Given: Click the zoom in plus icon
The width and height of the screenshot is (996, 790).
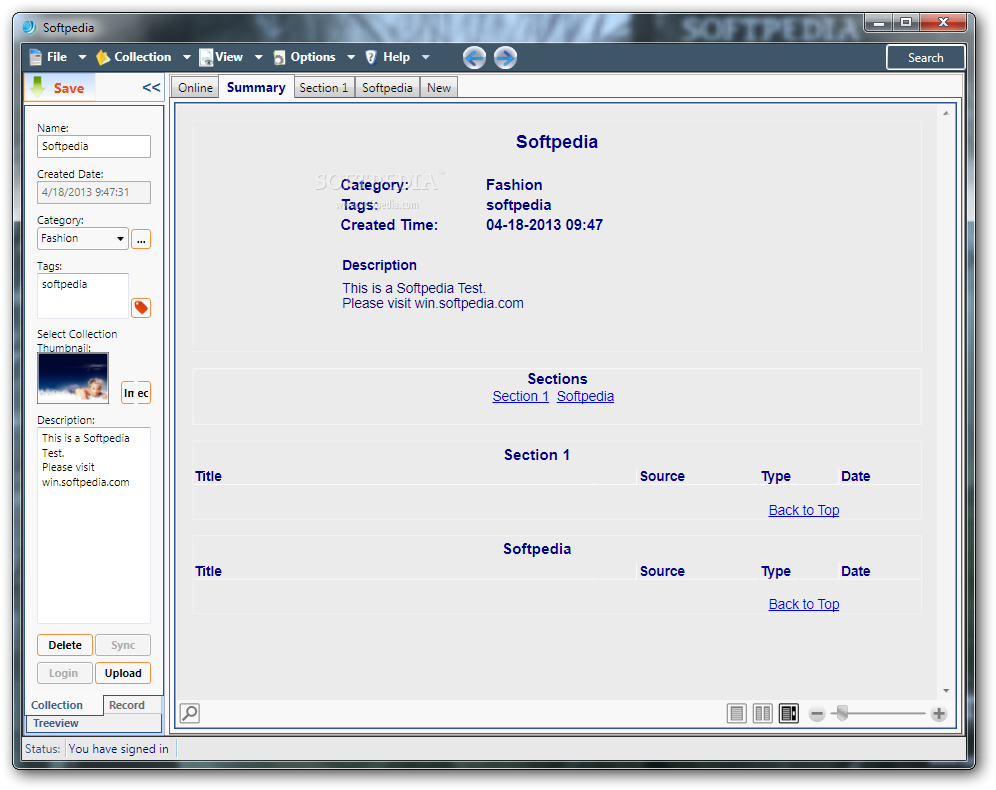Looking at the screenshot, I should point(939,714).
